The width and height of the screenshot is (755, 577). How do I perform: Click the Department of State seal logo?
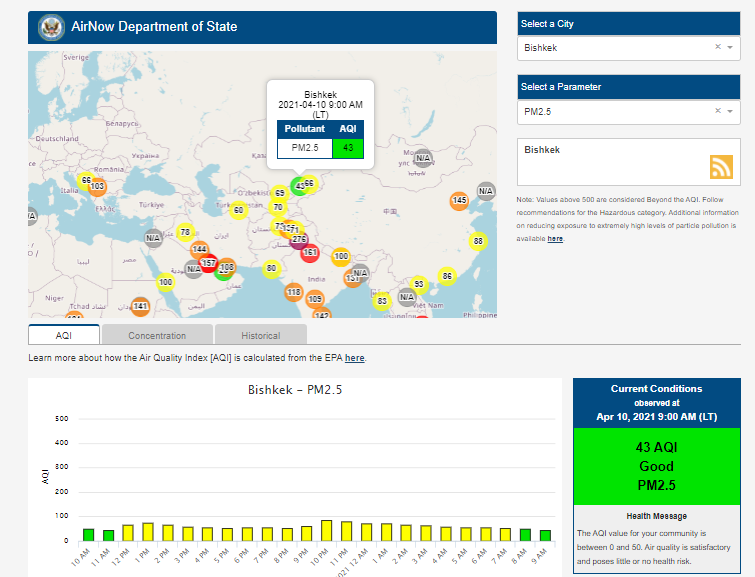coord(49,27)
